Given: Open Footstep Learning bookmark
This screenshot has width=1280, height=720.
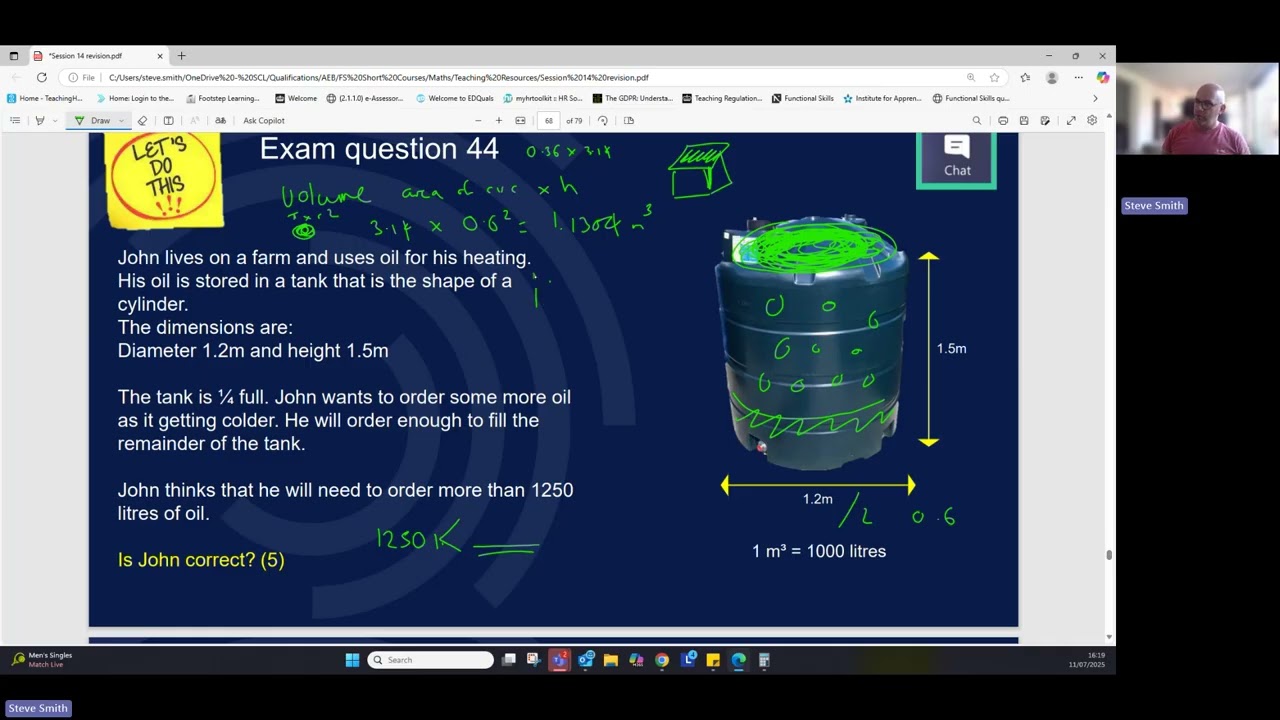Looking at the screenshot, I should click(222, 98).
